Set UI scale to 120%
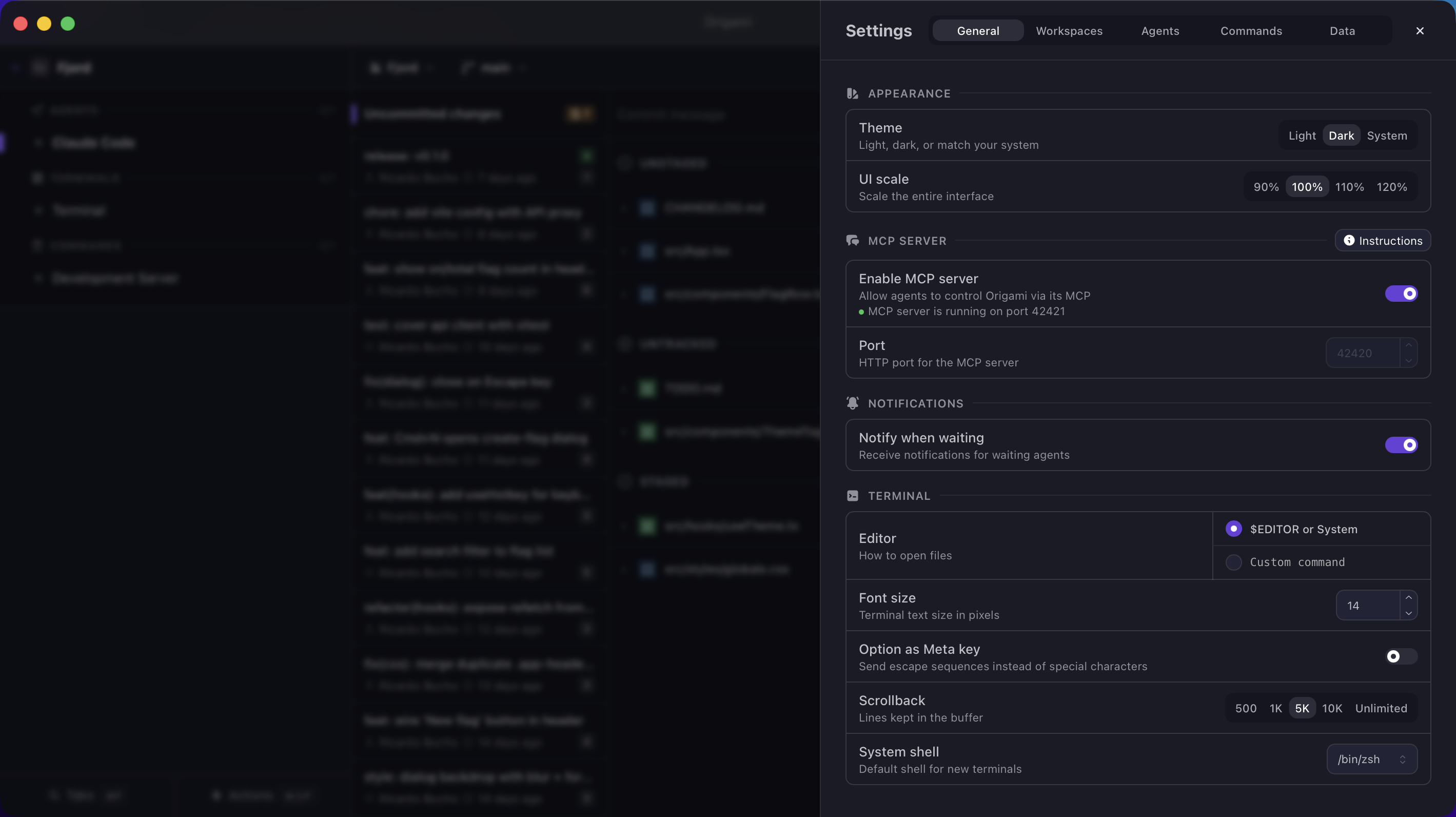Viewport: 1456px width, 817px height. [1392, 187]
